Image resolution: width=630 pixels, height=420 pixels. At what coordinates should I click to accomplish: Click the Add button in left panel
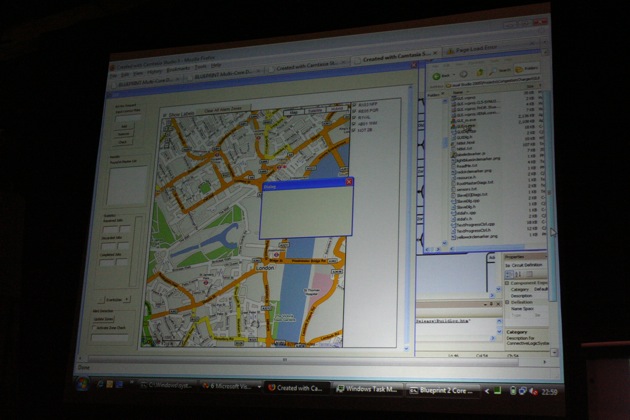124,126
